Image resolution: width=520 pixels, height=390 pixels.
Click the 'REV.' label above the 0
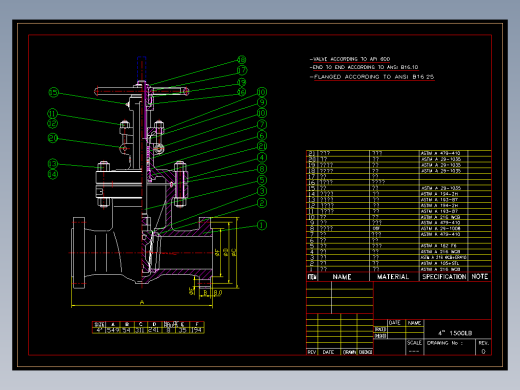coord(483,343)
